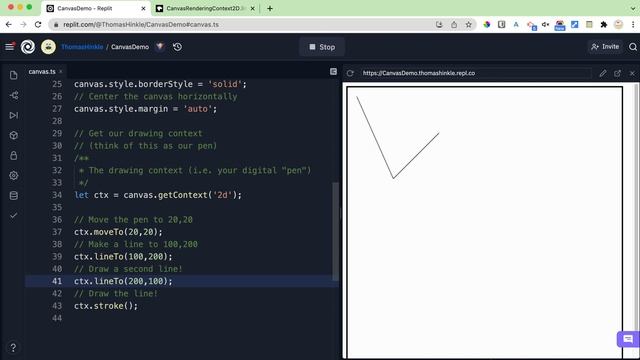Click the line 25 borderStyle code

[160, 84]
